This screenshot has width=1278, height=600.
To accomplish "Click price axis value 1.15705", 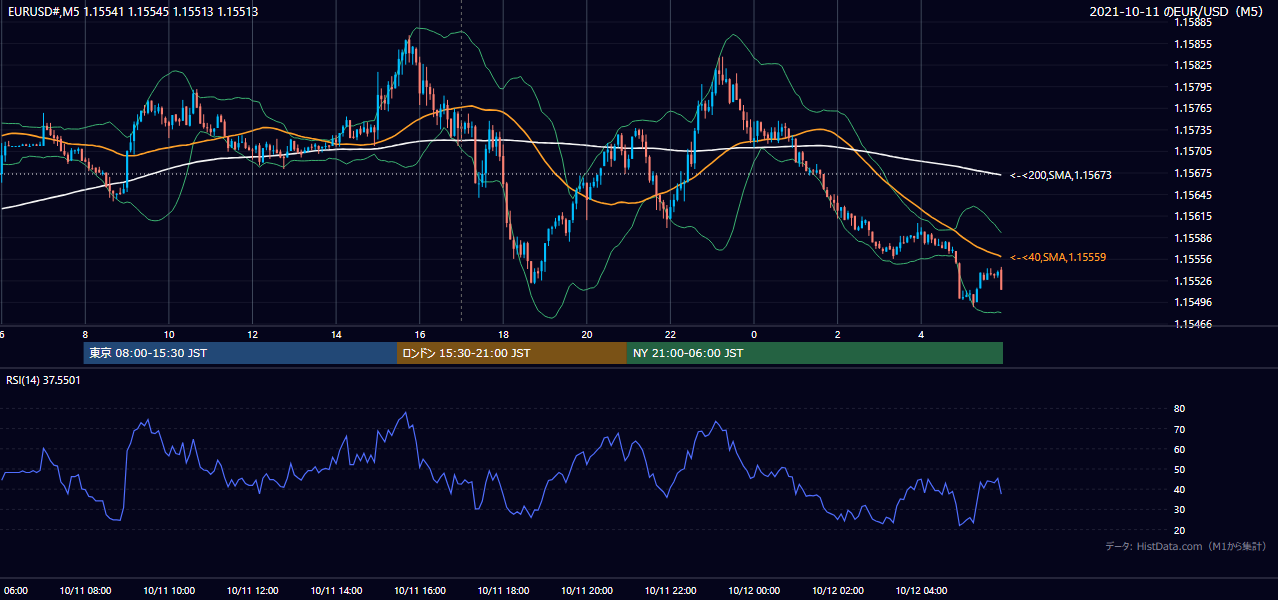I will [x=1194, y=151].
